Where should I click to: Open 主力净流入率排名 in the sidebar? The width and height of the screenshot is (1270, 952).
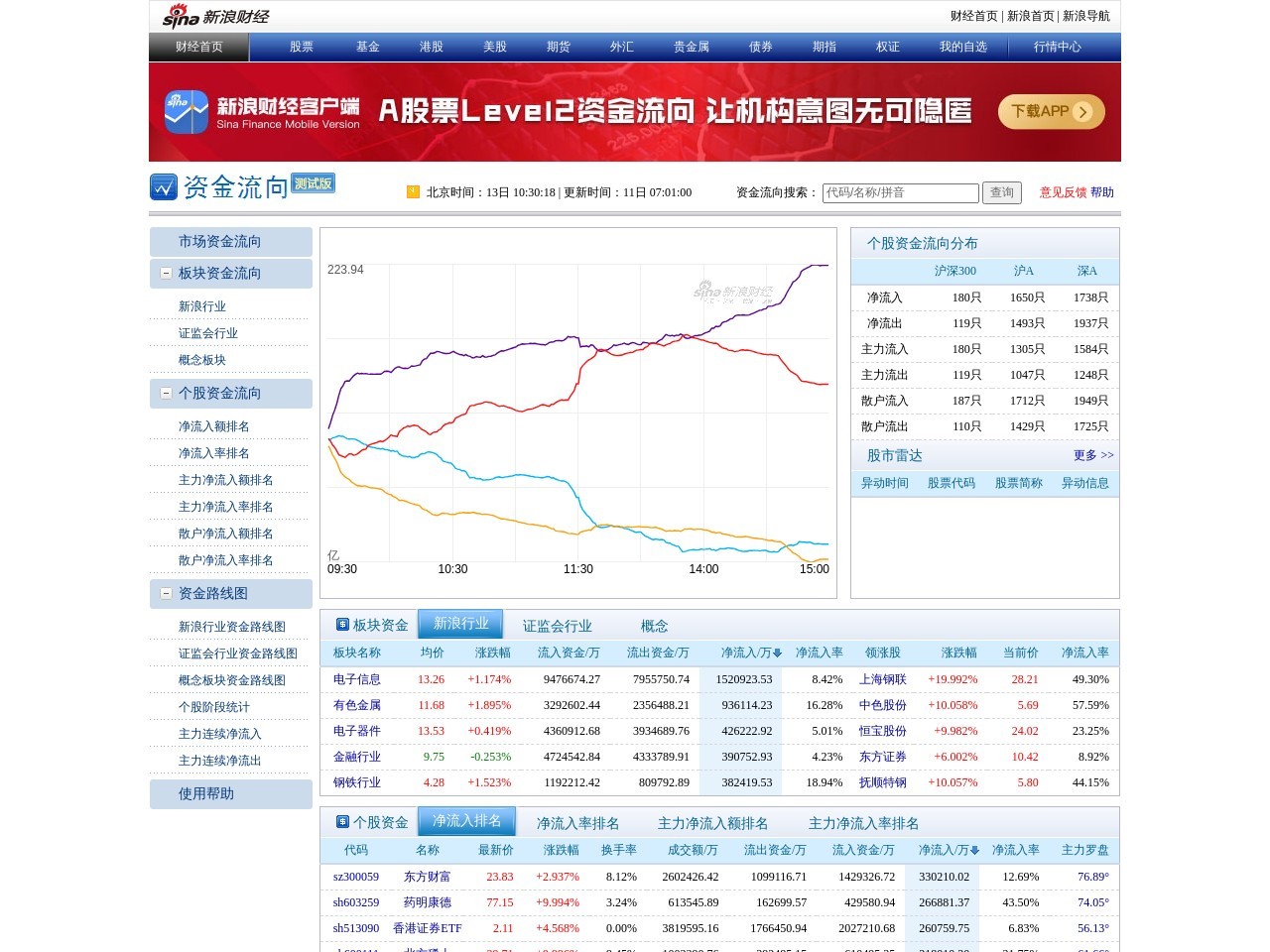click(226, 507)
